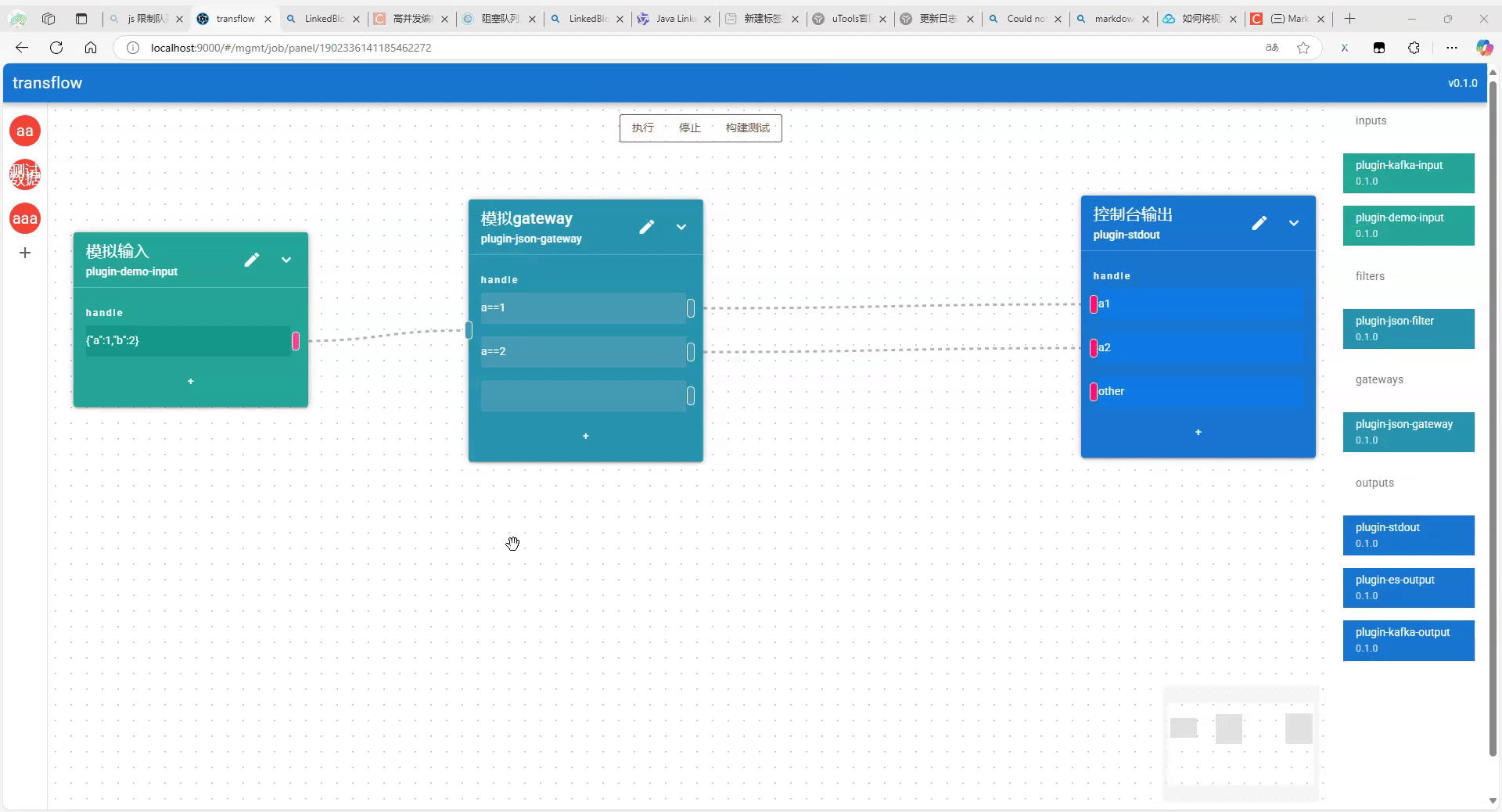This screenshot has height=812, width=1502.
Task: Switch to the transflow browser tab
Action: click(235, 19)
